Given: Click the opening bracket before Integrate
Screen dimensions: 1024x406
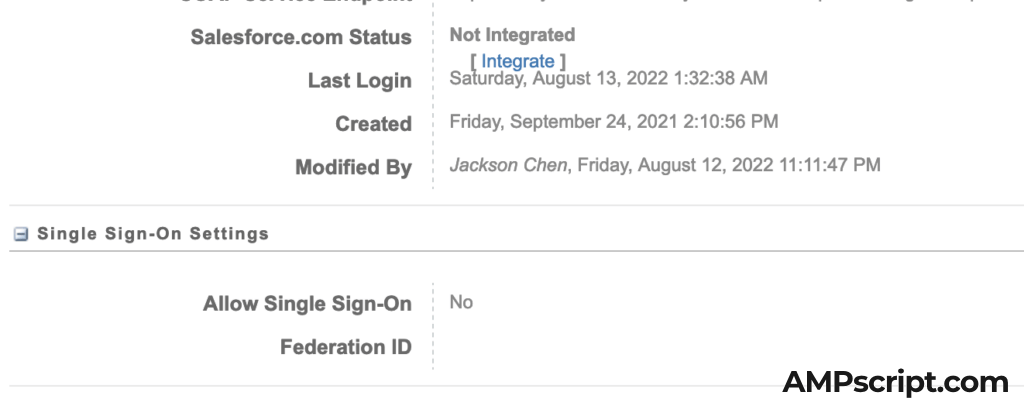Looking at the screenshot, I should 473,62.
